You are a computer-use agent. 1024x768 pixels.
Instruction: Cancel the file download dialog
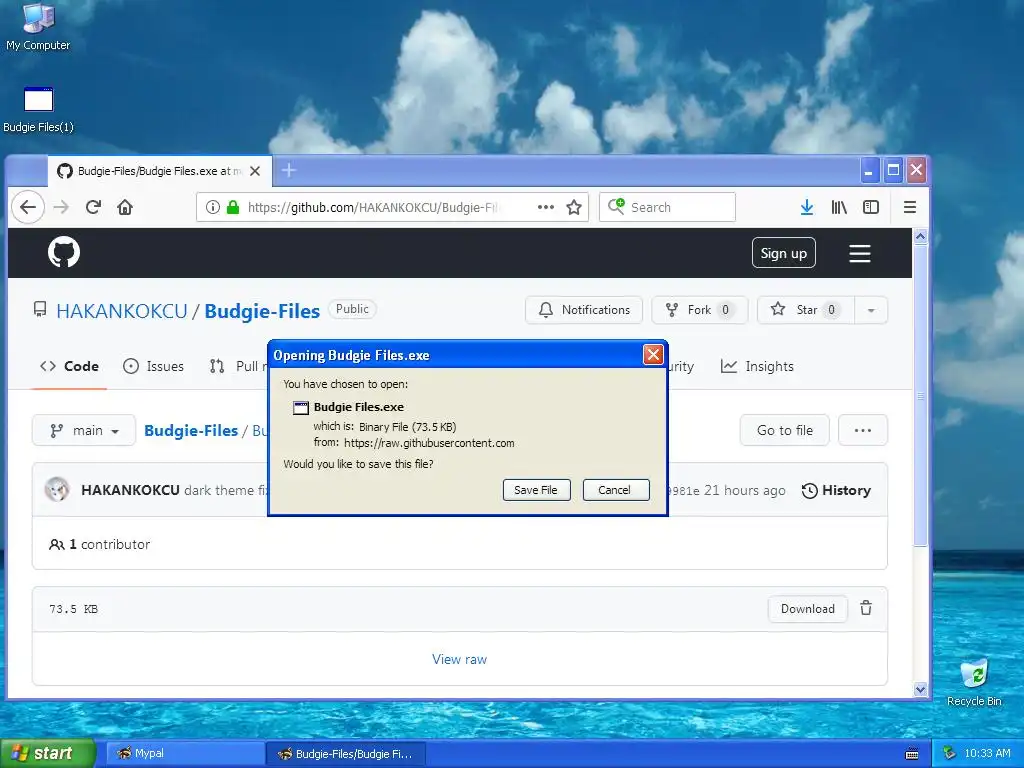point(615,490)
